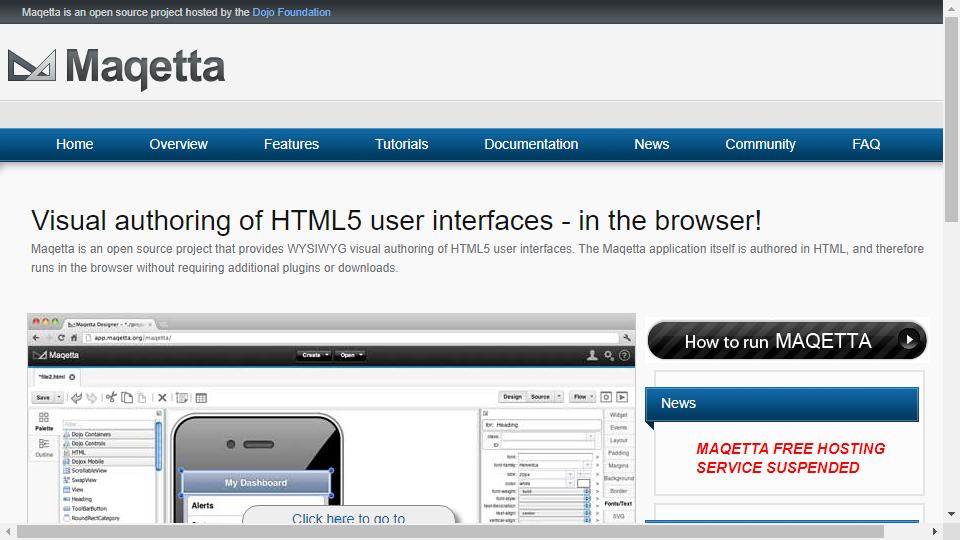Click the horizontal scrollbar thumb
This screenshot has height=540, width=960.
click(450, 531)
